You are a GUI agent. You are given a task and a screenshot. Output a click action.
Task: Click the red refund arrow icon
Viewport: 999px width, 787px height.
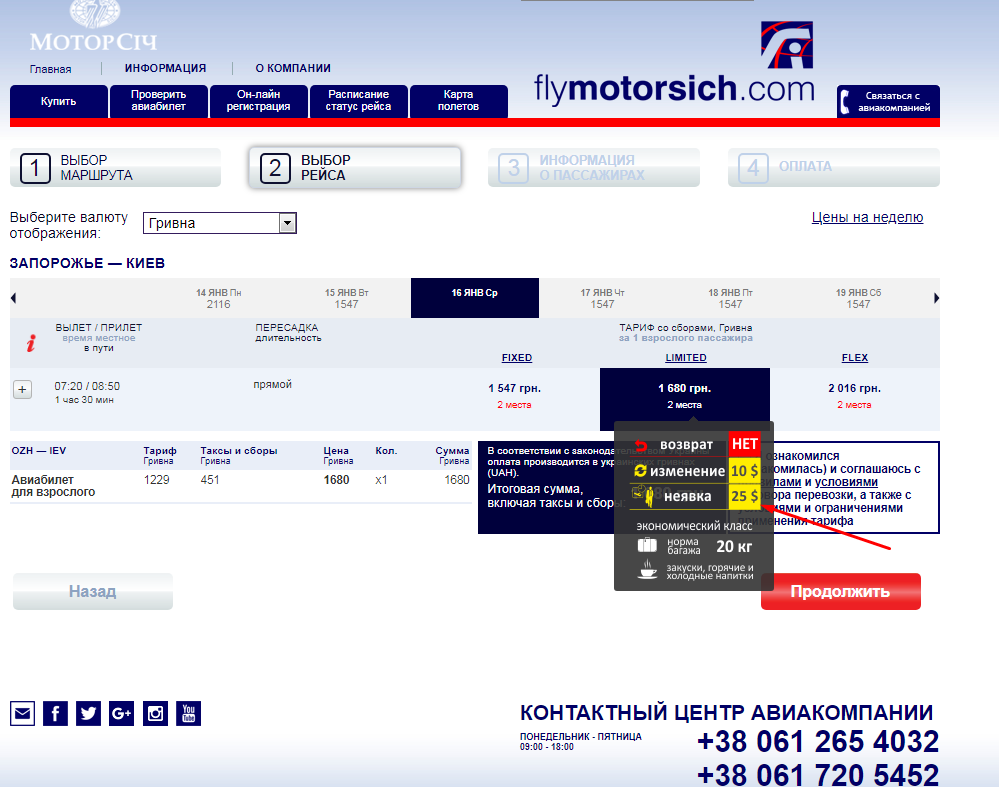click(641, 445)
